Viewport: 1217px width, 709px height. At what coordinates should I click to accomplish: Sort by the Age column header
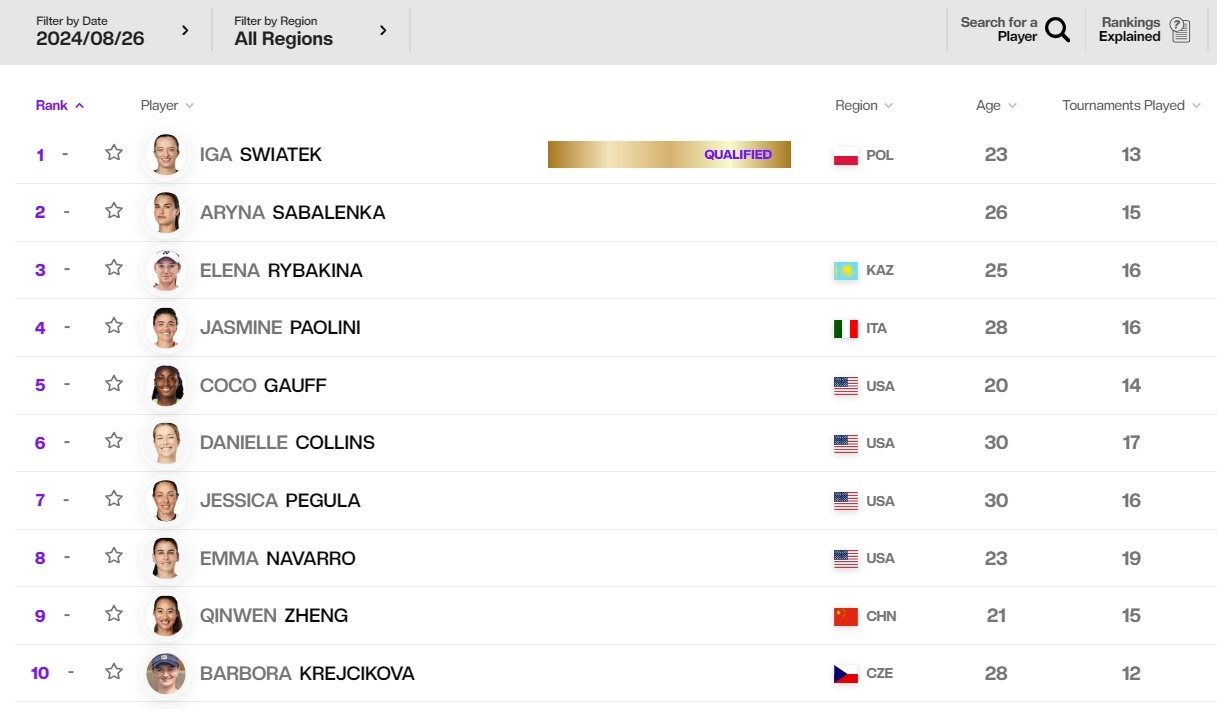pos(996,105)
